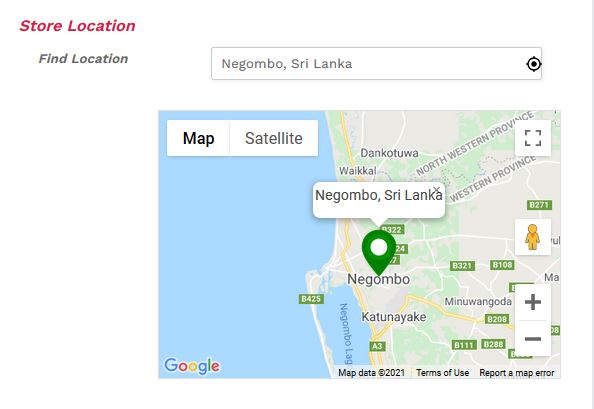
Task: Click the current location crosshair icon
Action: (x=533, y=64)
